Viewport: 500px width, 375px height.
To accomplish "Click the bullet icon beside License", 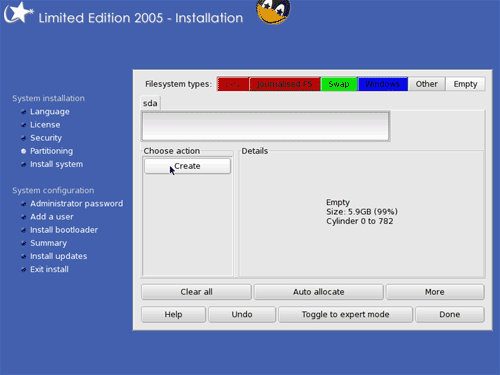I will (x=23, y=125).
